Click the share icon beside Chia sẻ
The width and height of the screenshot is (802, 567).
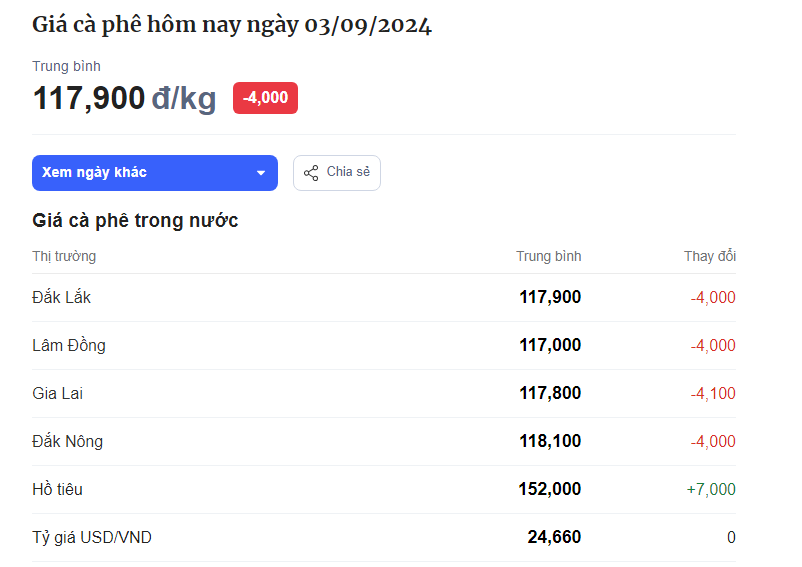point(311,173)
